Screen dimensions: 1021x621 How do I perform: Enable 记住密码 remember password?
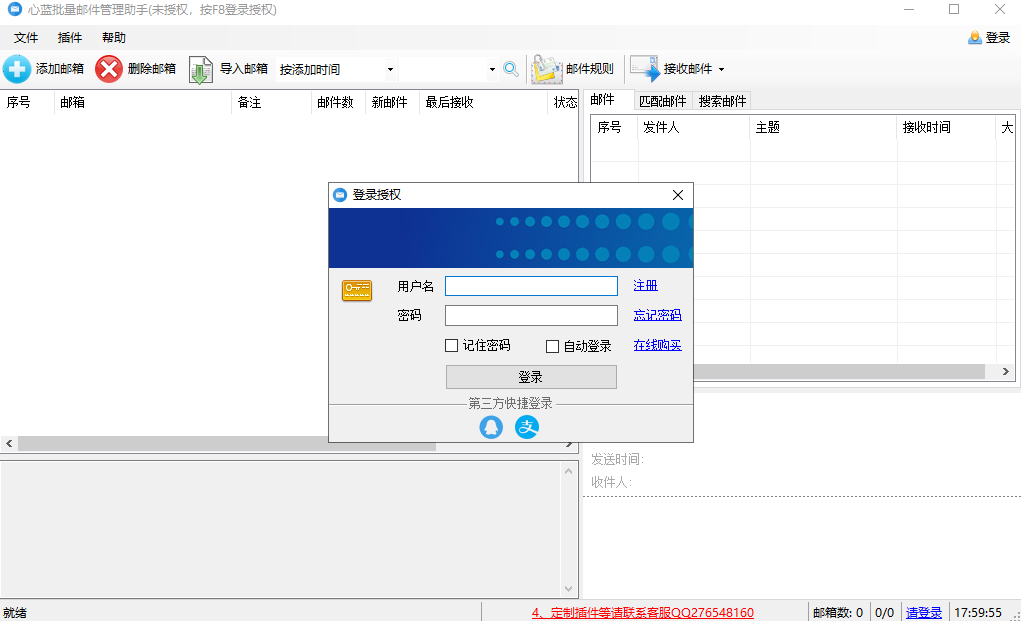point(450,345)
